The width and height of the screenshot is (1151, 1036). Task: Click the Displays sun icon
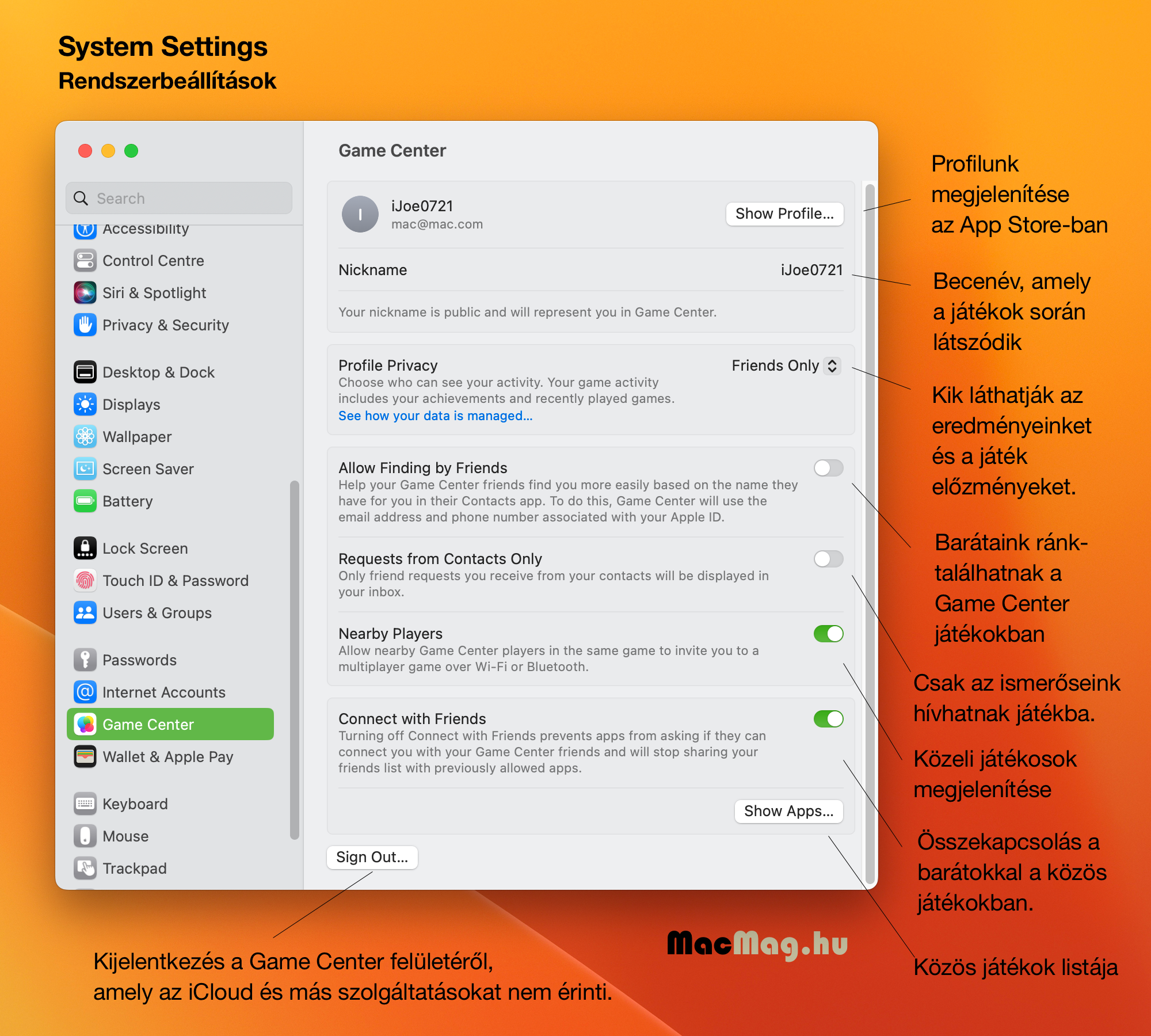tap(85, 405)
